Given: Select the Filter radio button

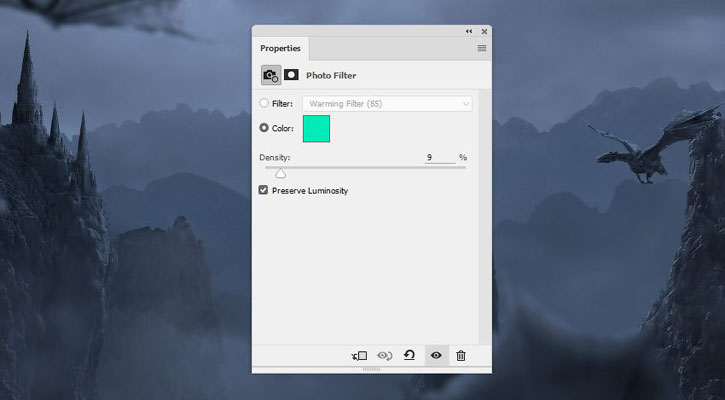Looking at the screenshot, I should 264,103.
